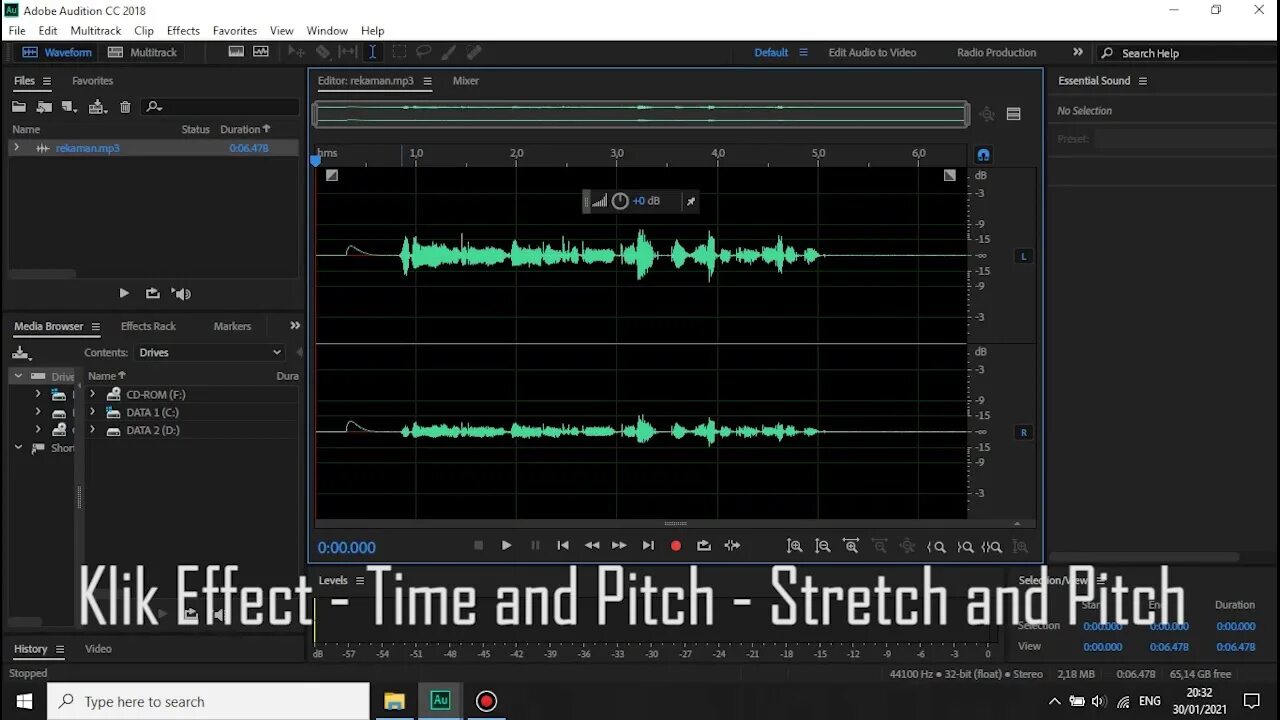Select the Time Selection tool
This screenshot has width=1280, height=720.
(372, 52)
